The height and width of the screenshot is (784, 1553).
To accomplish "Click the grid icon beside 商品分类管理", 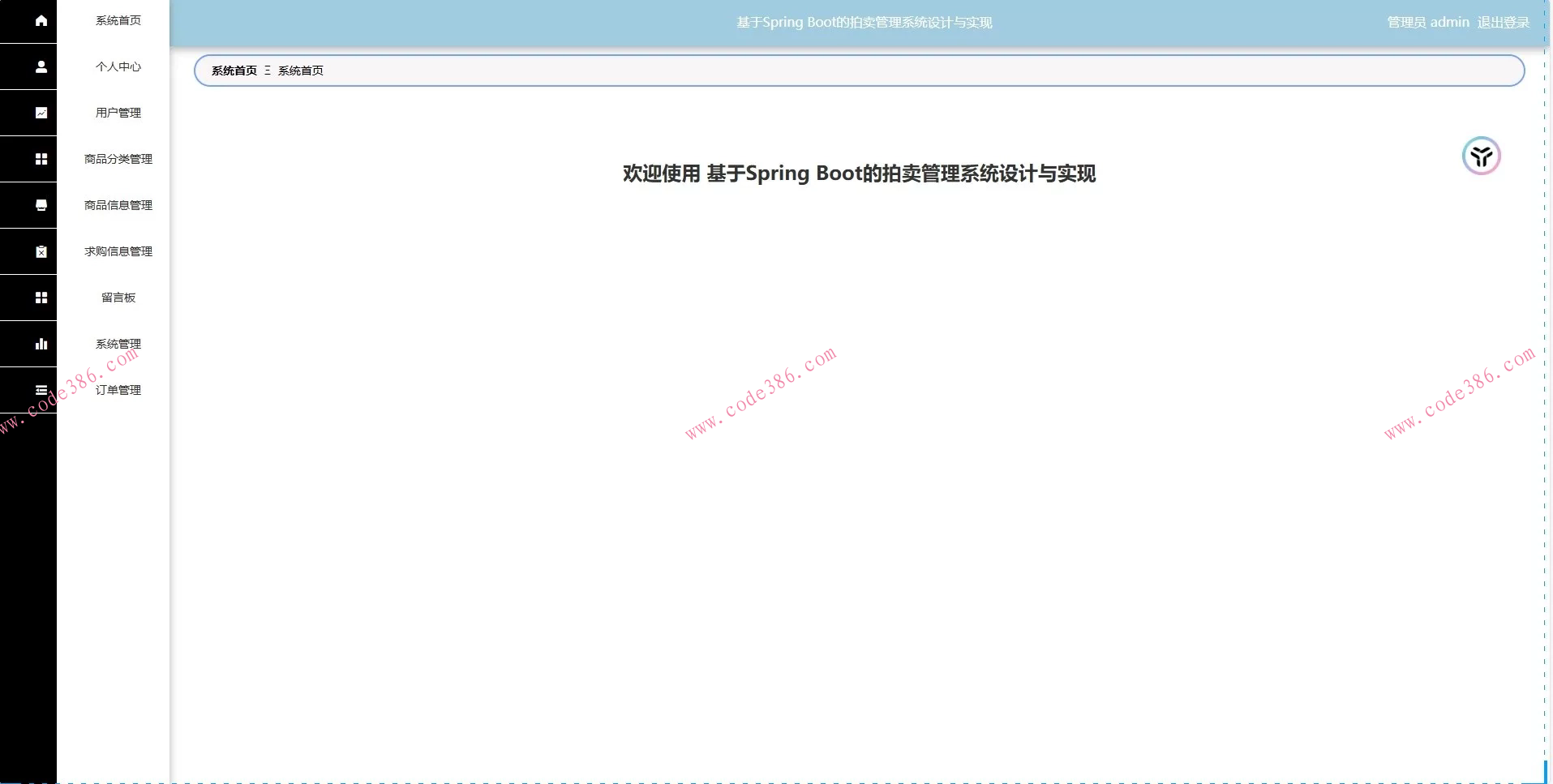I will pos(41,159).
